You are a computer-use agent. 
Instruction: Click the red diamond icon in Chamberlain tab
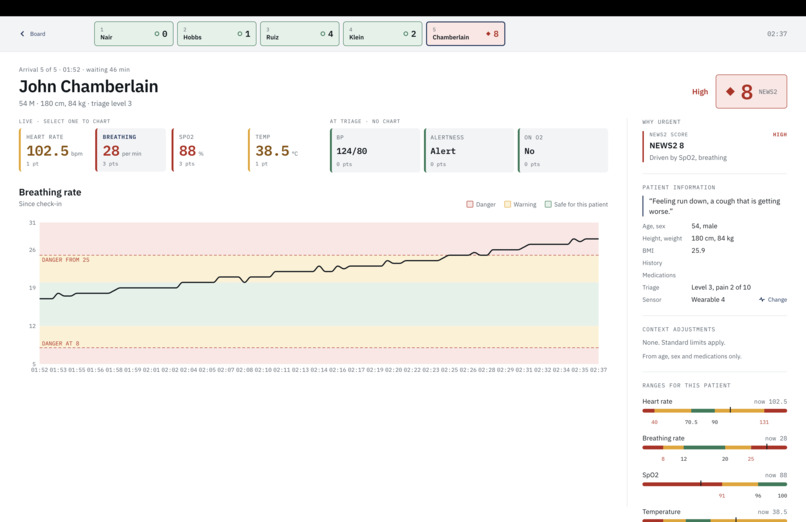(488, 34)
